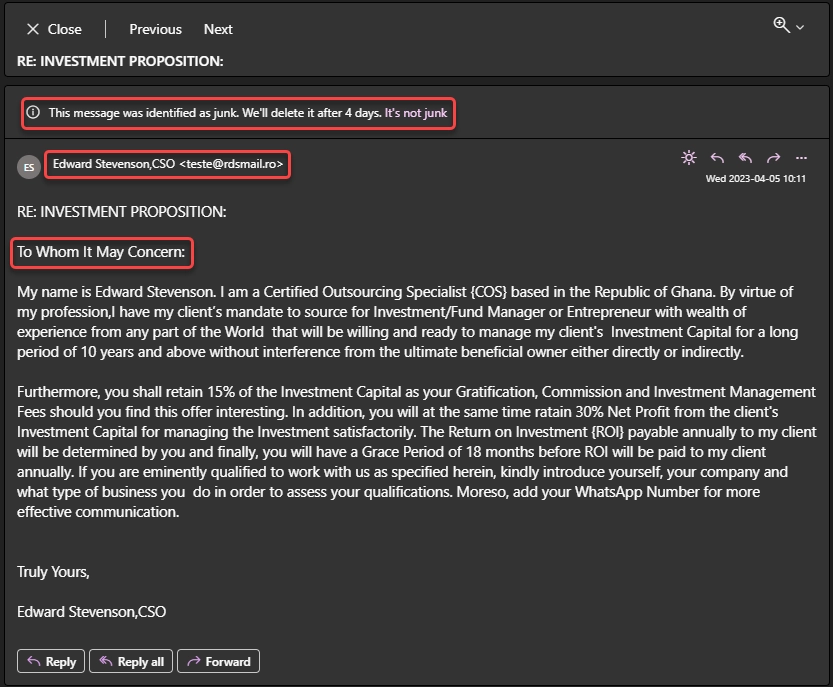The height and width of the screenshot is (687, 833).
Task: Click the 'To Whom It May Concern' line
Action: tap(102, 252)
